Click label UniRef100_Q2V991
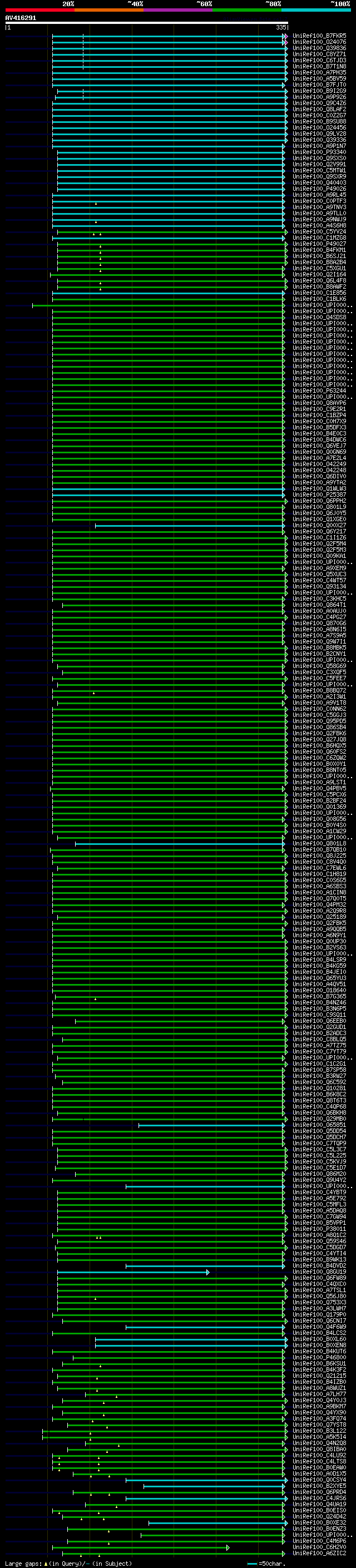 tap(319, 164)
